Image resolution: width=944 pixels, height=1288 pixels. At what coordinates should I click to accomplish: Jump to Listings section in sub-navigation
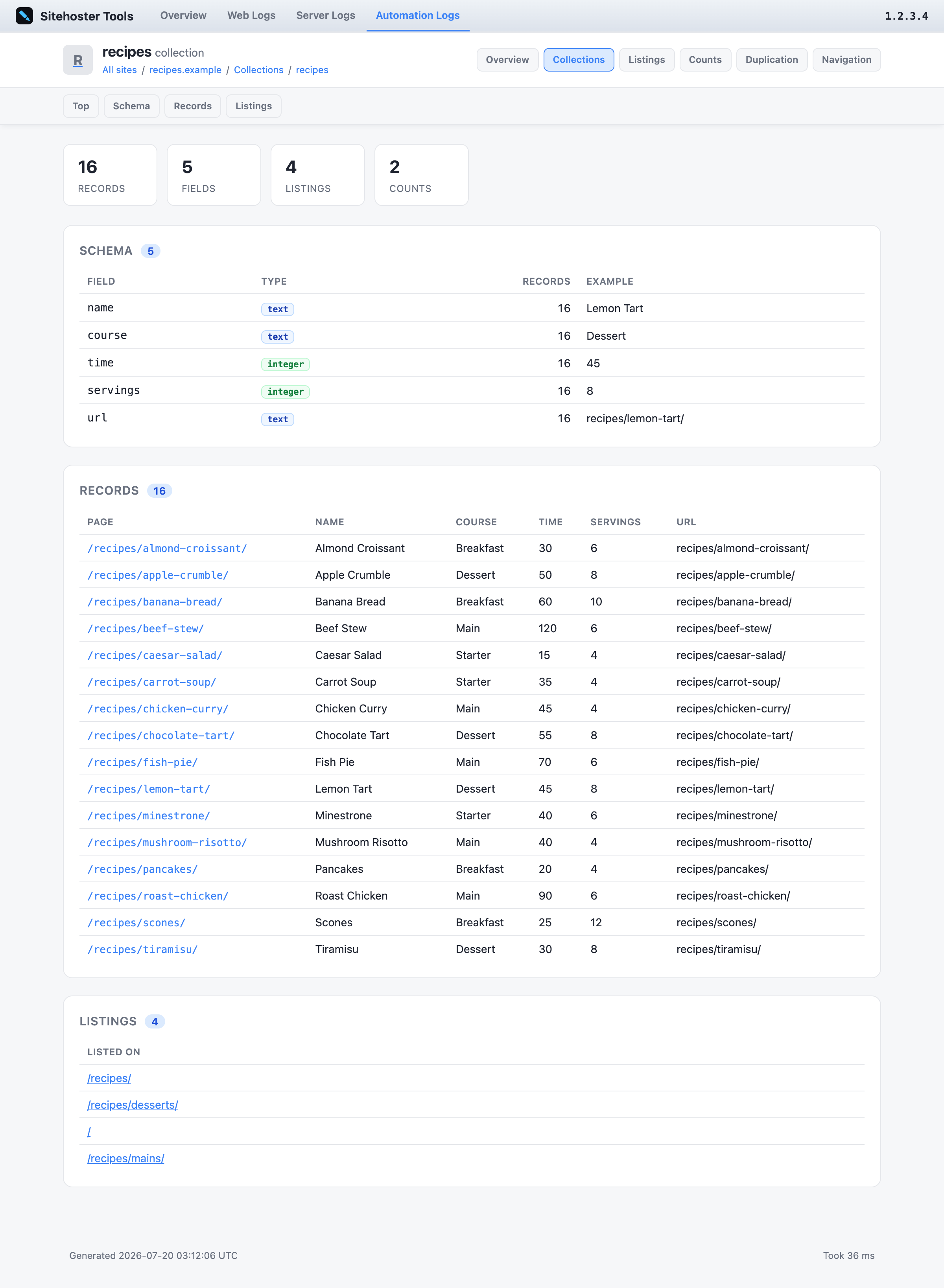tap(253, 106)
